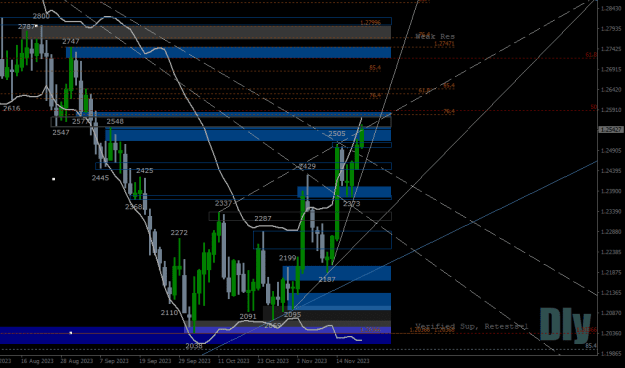Click 1.19865 on the price axis
Screen dimensions: 625x368
tap(612, 353)
